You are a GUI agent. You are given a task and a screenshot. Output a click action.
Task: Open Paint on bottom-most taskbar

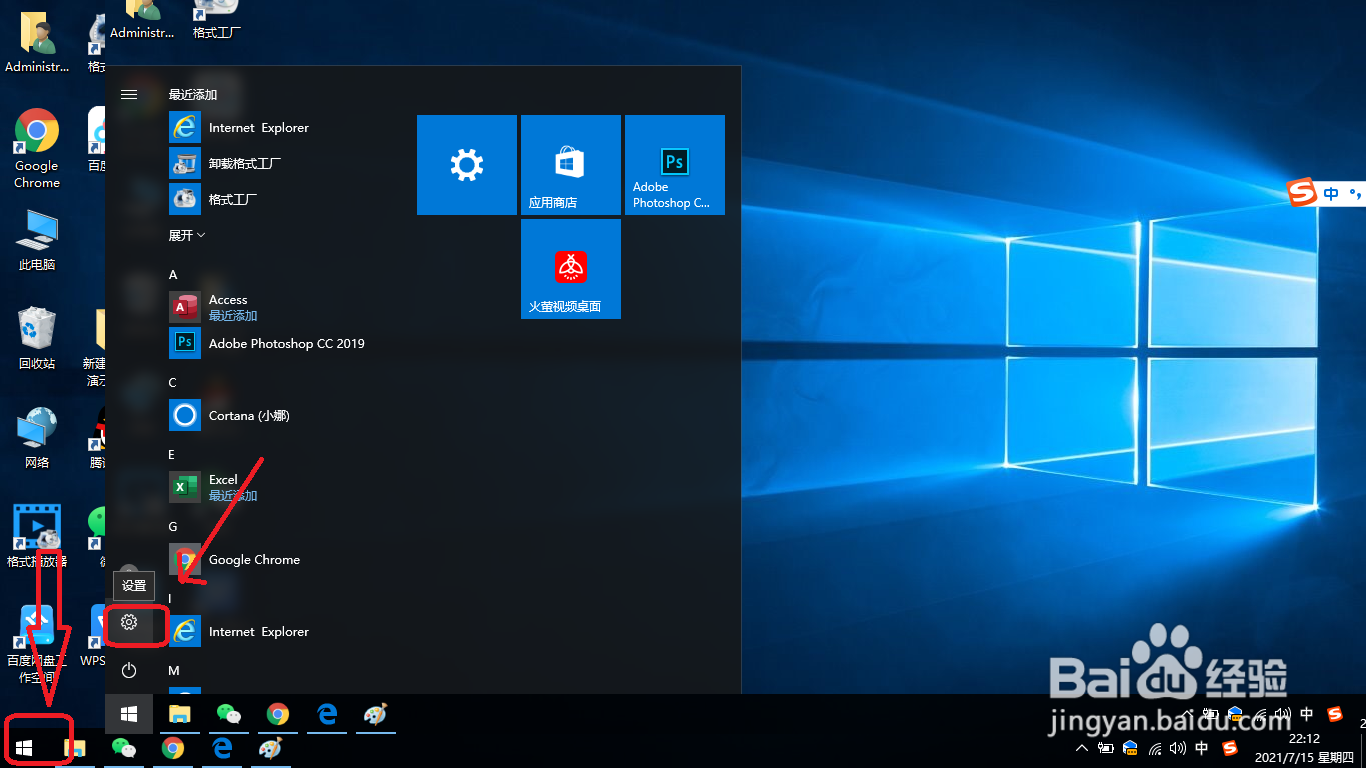(271, 748)
